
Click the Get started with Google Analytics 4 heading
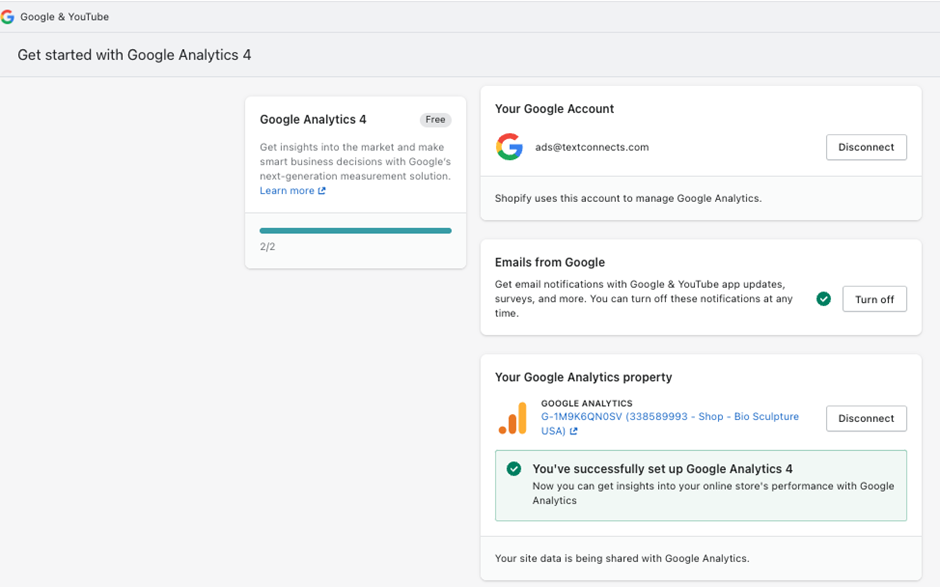click(x=134, y=55)
